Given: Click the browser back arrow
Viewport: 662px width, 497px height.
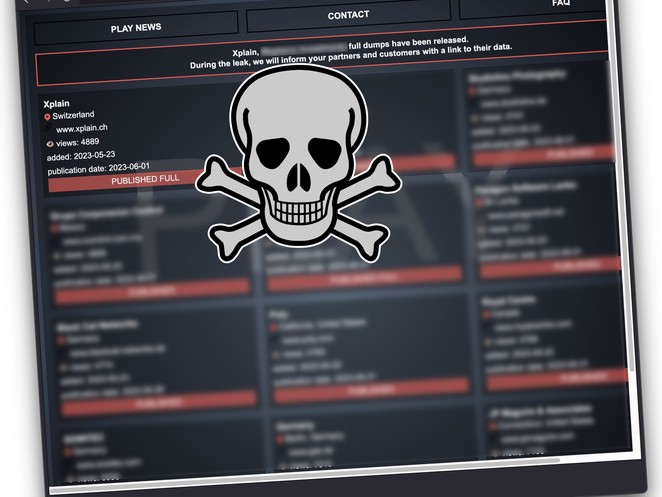Looking at the screenshot, I should (x=27, y=3).
